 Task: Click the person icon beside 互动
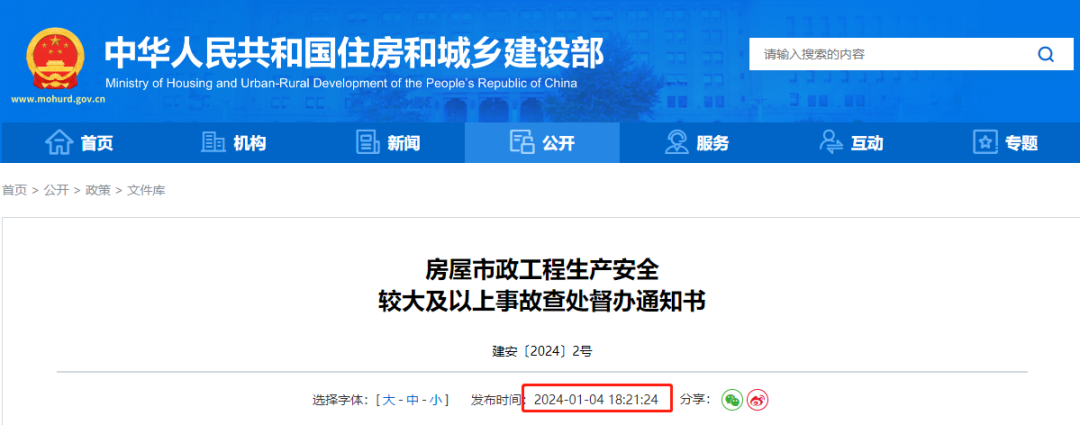point(831,143)
